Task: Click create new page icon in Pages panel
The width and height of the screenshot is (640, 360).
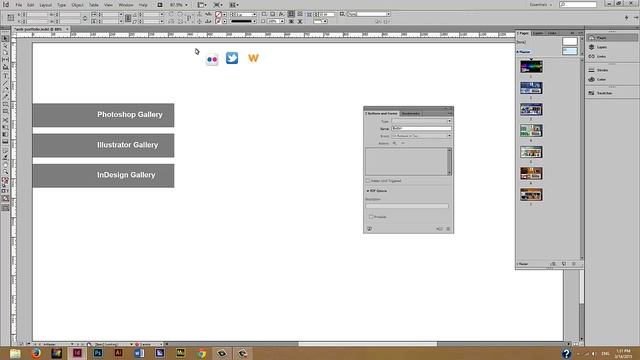Action: (564, 264)
